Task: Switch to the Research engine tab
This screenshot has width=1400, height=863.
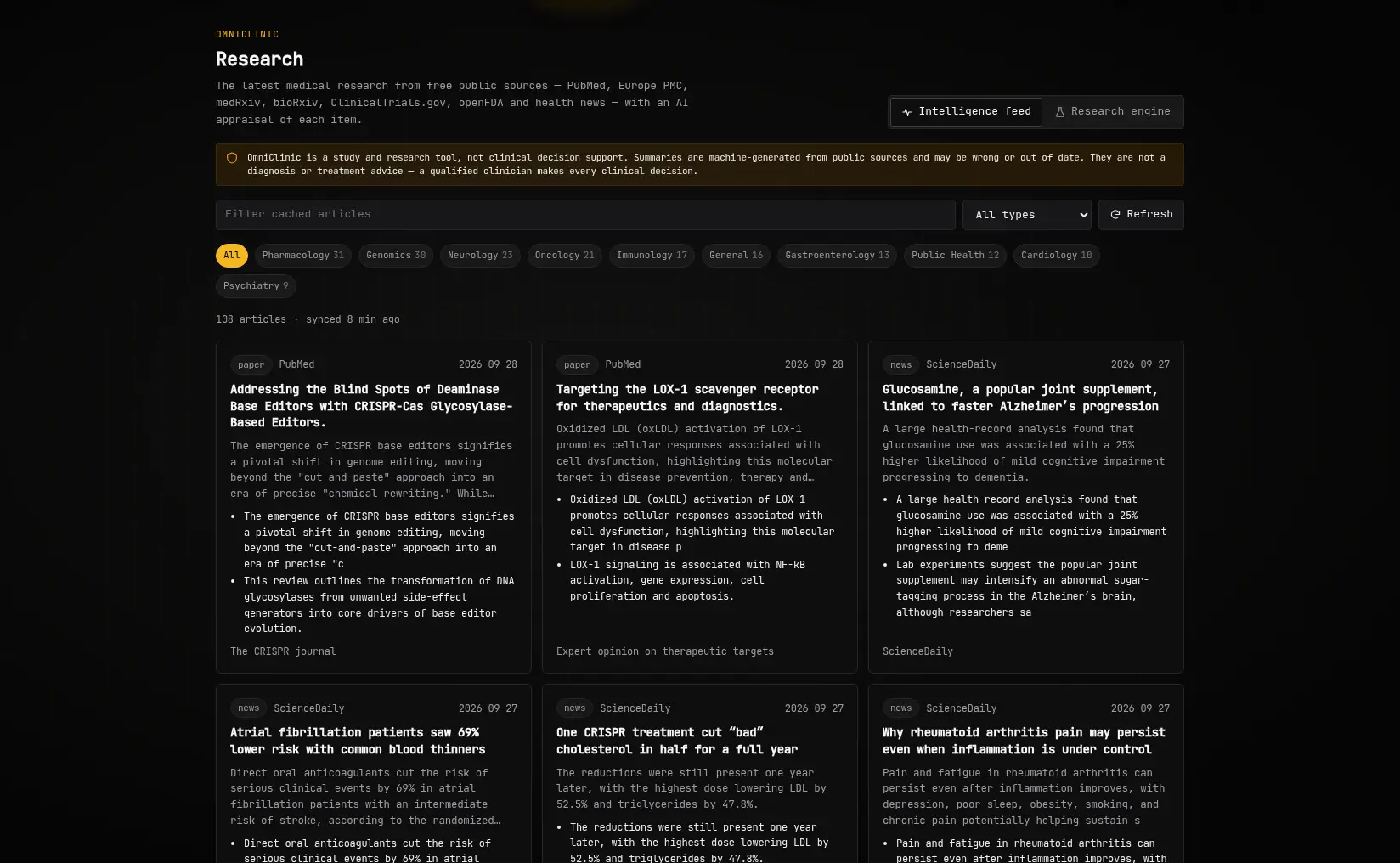Action: point(1112,112)
